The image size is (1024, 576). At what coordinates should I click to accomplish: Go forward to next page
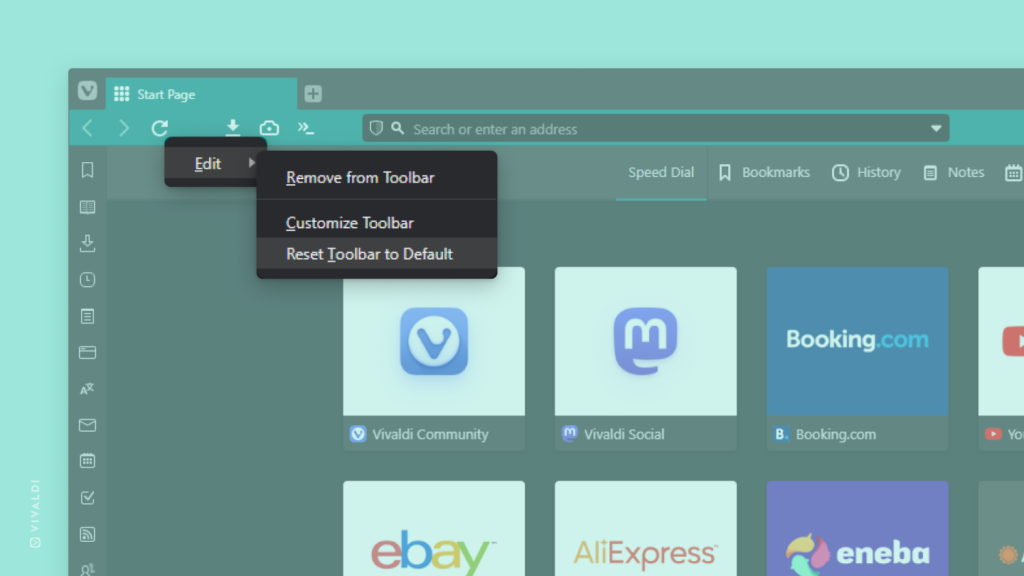(x=123, y=128)
